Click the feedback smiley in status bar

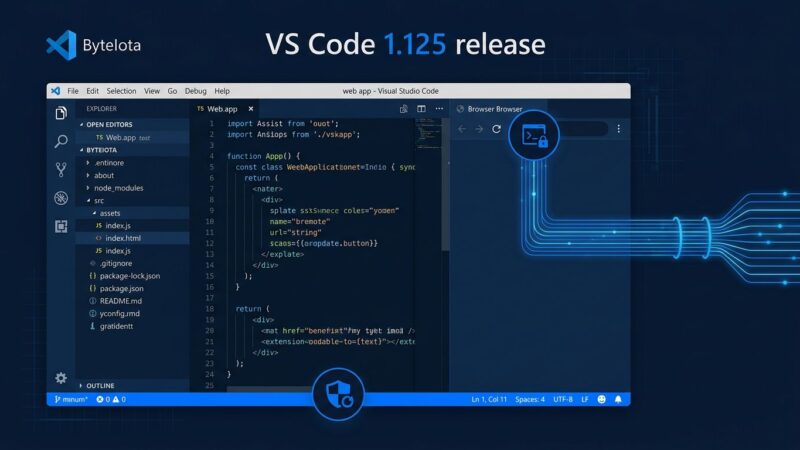coord(602,399)
